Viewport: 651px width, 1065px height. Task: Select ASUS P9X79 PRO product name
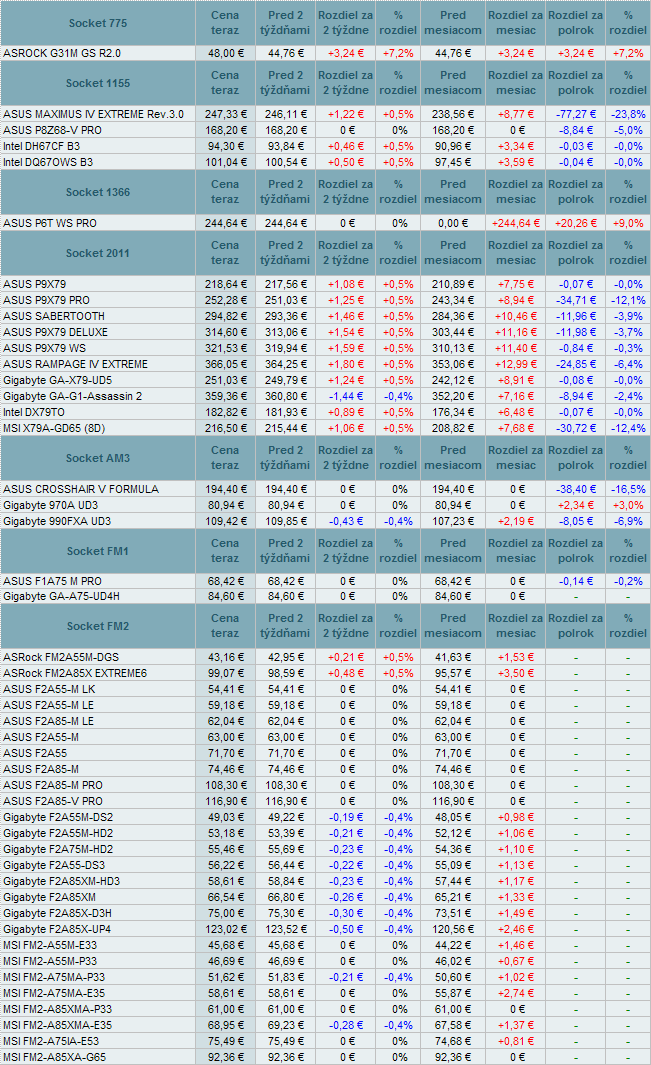point(46,300)
